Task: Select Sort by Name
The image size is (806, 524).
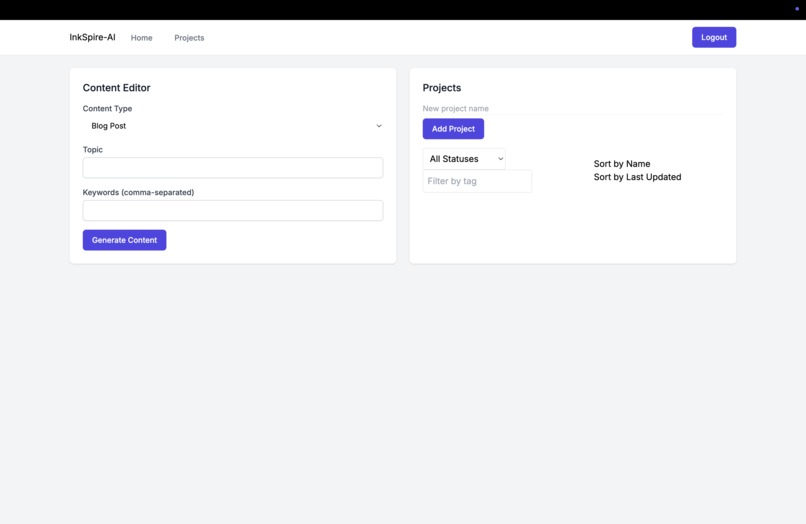Action: tap(622, 164)
